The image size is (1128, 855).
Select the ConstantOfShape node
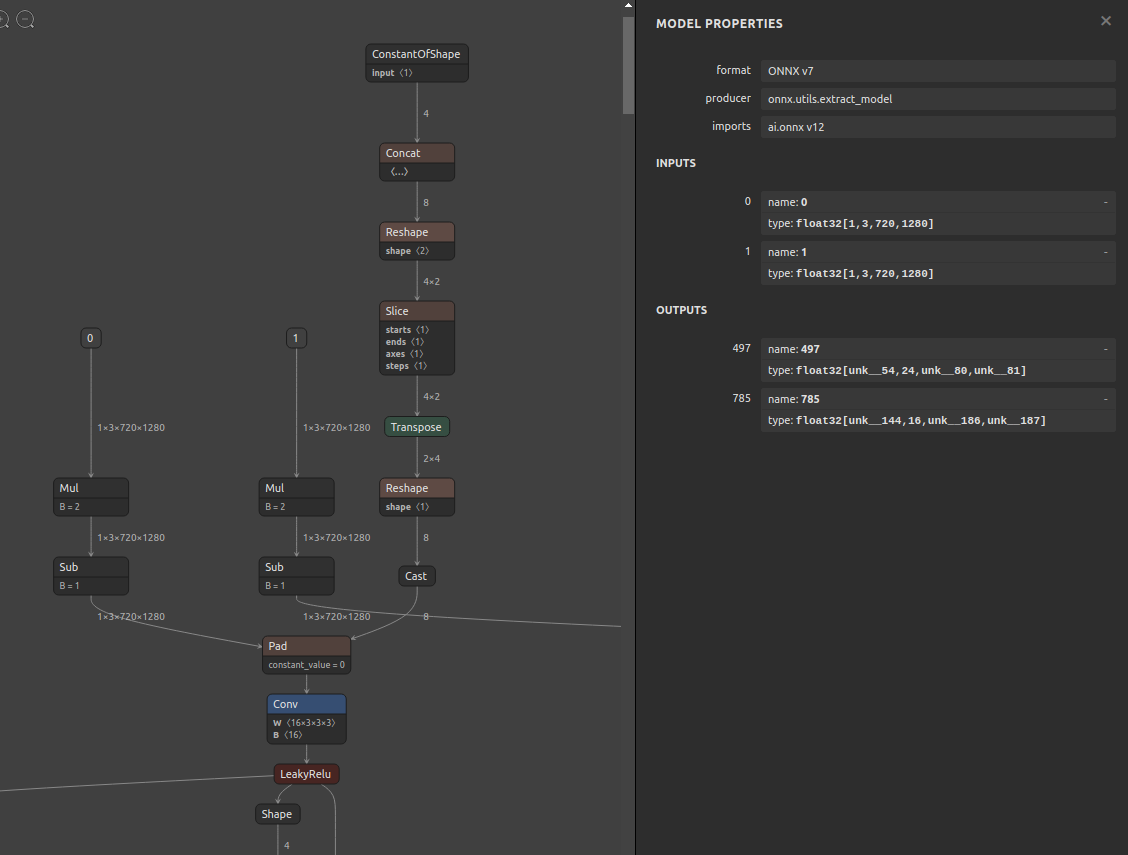[417, 63]
